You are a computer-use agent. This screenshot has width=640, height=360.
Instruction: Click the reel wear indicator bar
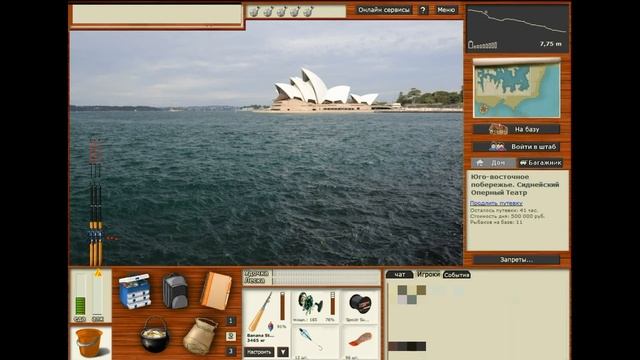pyautogui.click(x=333, y=304)
